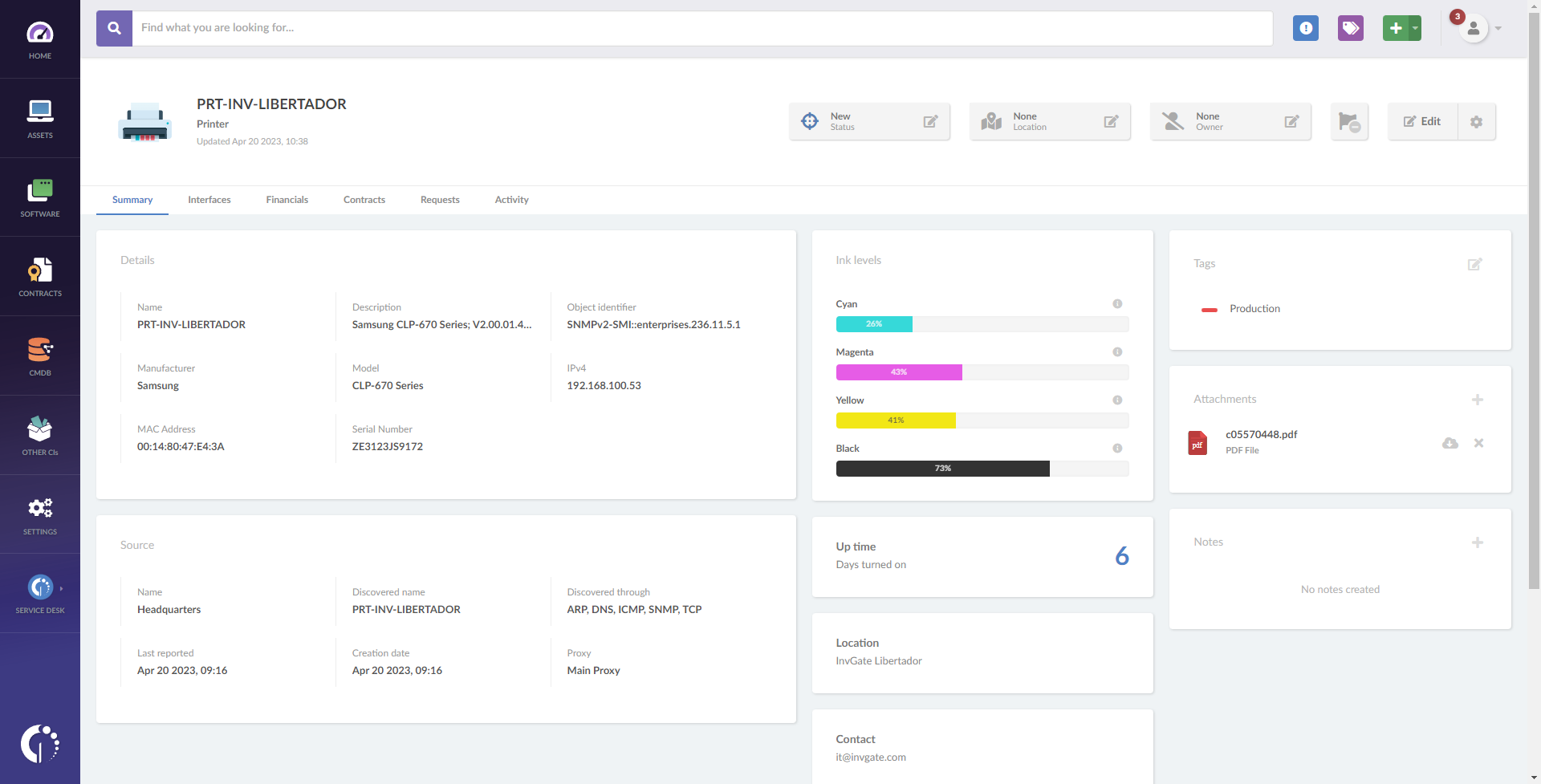This screenshot has width=1541, height=784.
Task: Open the blue alerts notification icon
Action: coord(1306,28)
